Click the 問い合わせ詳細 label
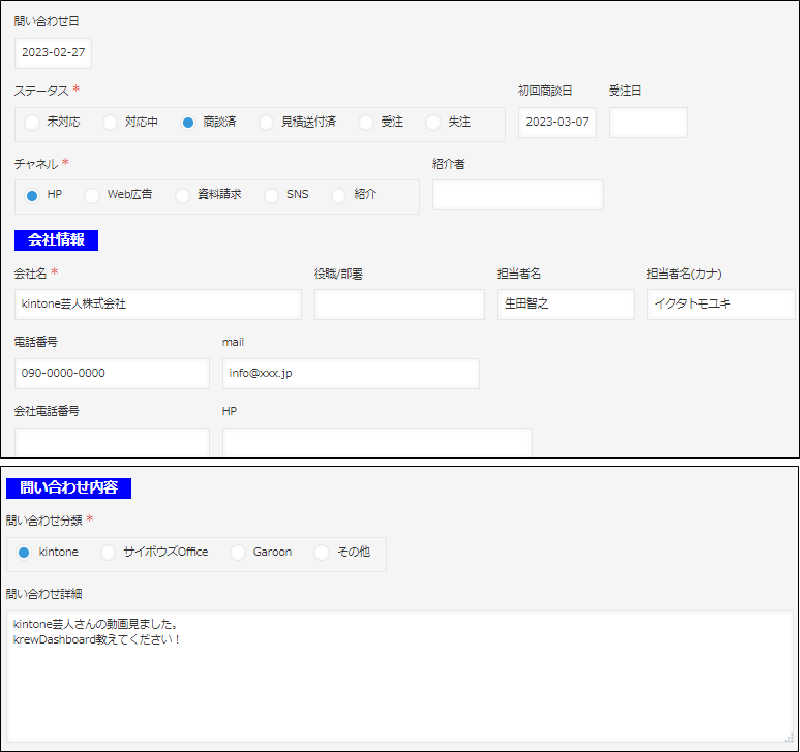 pyautogui.click(x=44, y=594)
